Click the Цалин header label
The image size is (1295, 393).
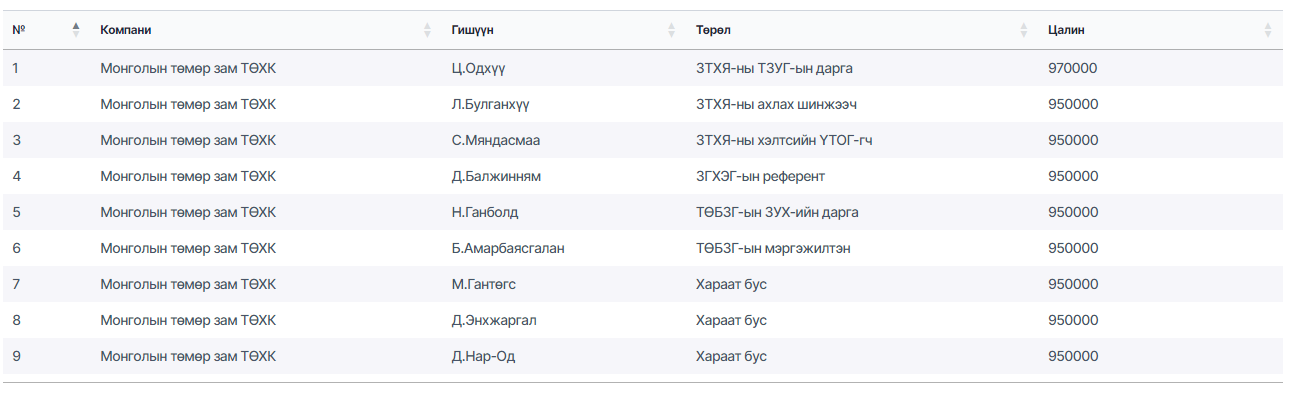(1066, 30)
